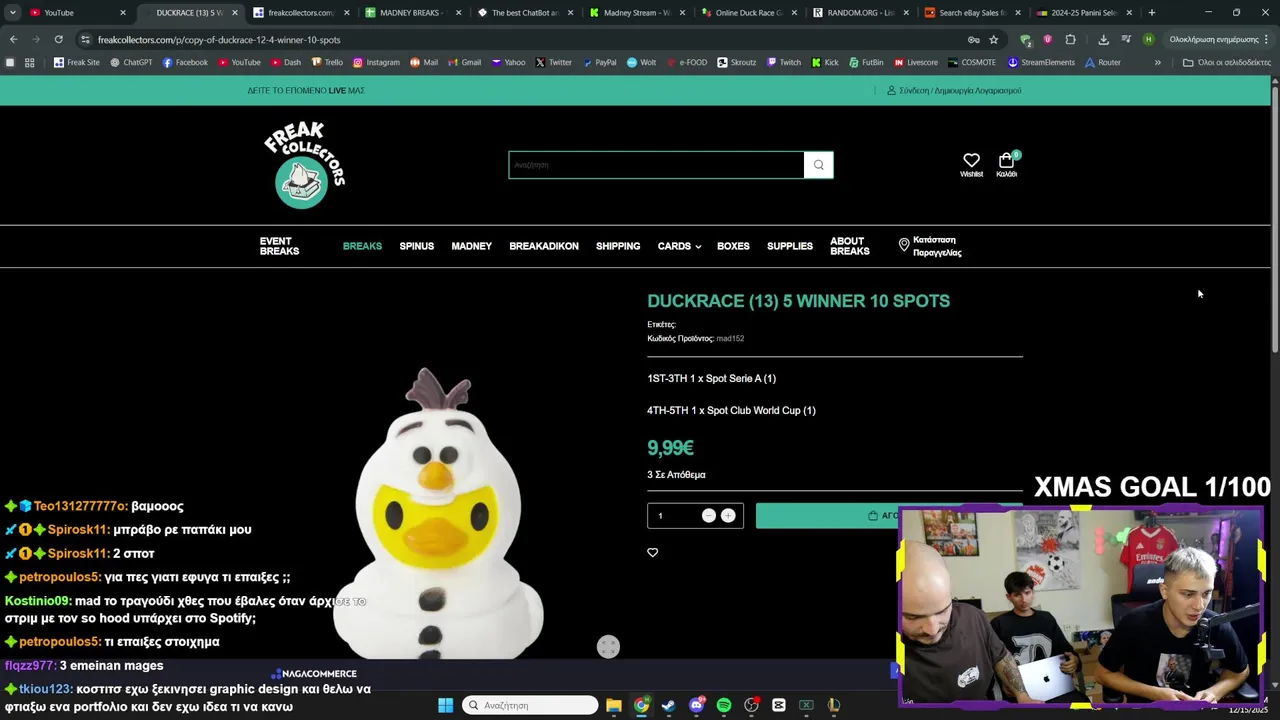
Task: Bookmark this page with the star icon
Action: (993, 40)
